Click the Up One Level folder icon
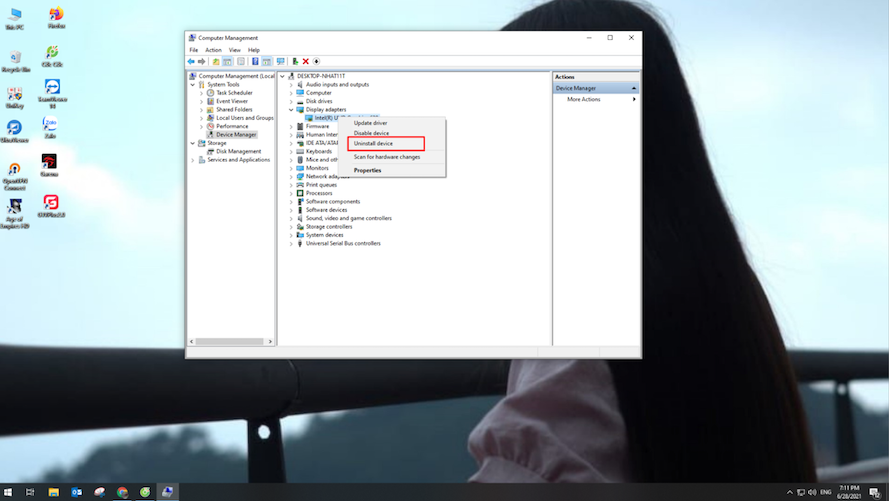The height and width of the screenshot is (501, 889). coord(216,61)
